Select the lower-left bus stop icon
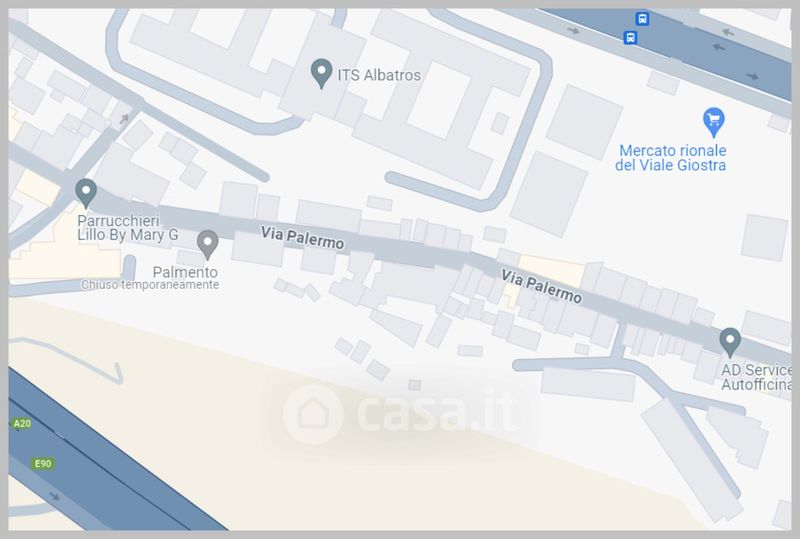Image resolution: width=800 pixels, height=539 pixels. [x=631, y=37]
